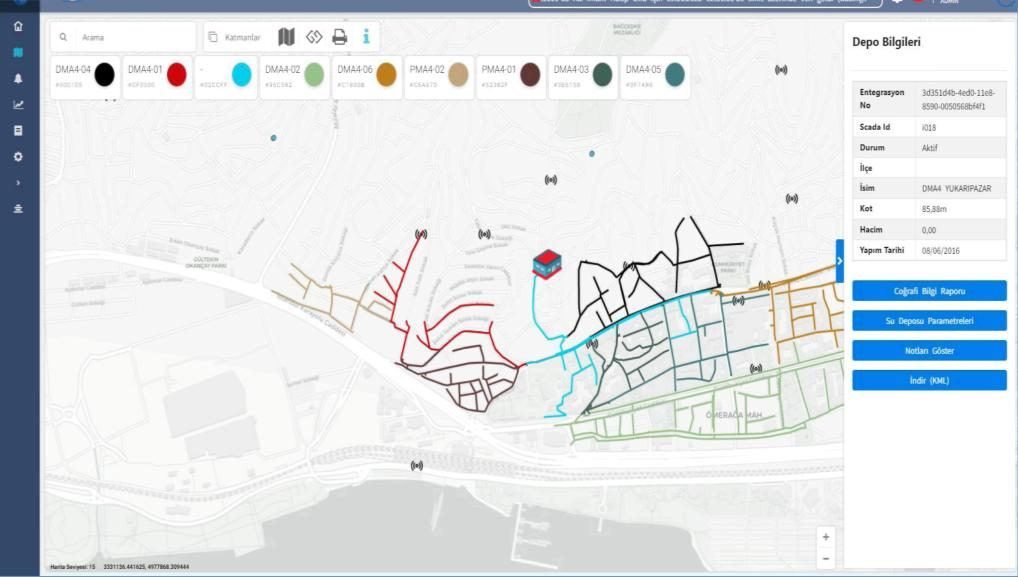
Task: Click the water depot building icon
Action: tap(547, 264)
